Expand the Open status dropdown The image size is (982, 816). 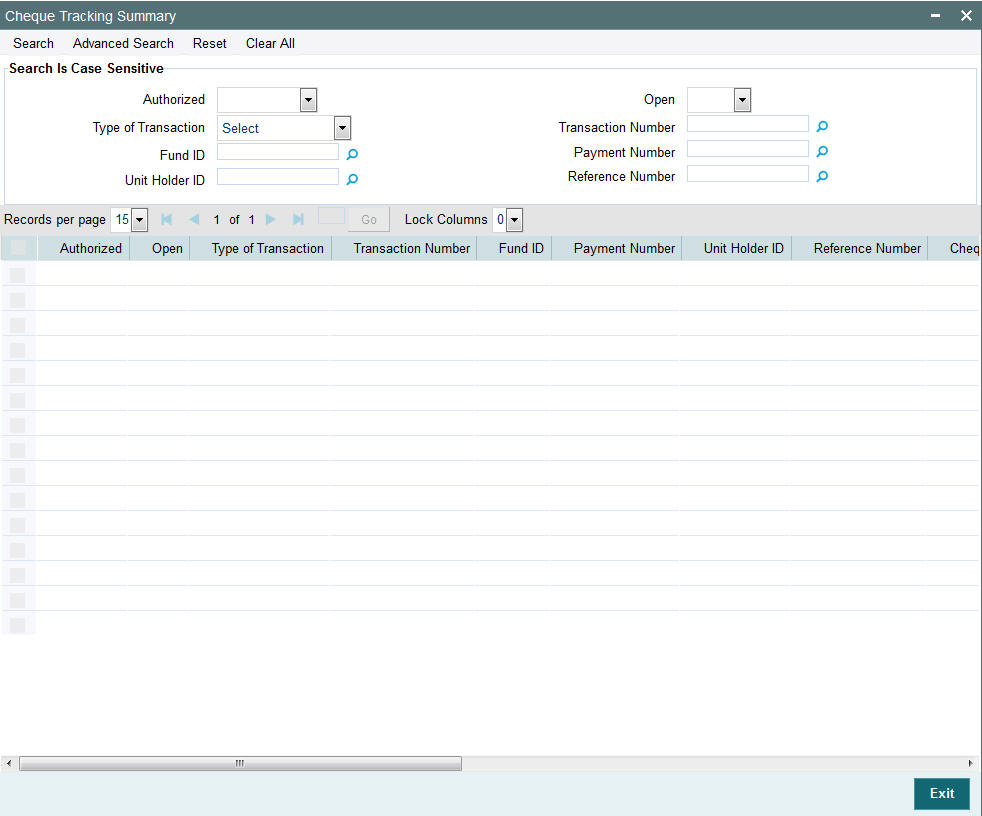pyautogui.click(x=742, y=100)
